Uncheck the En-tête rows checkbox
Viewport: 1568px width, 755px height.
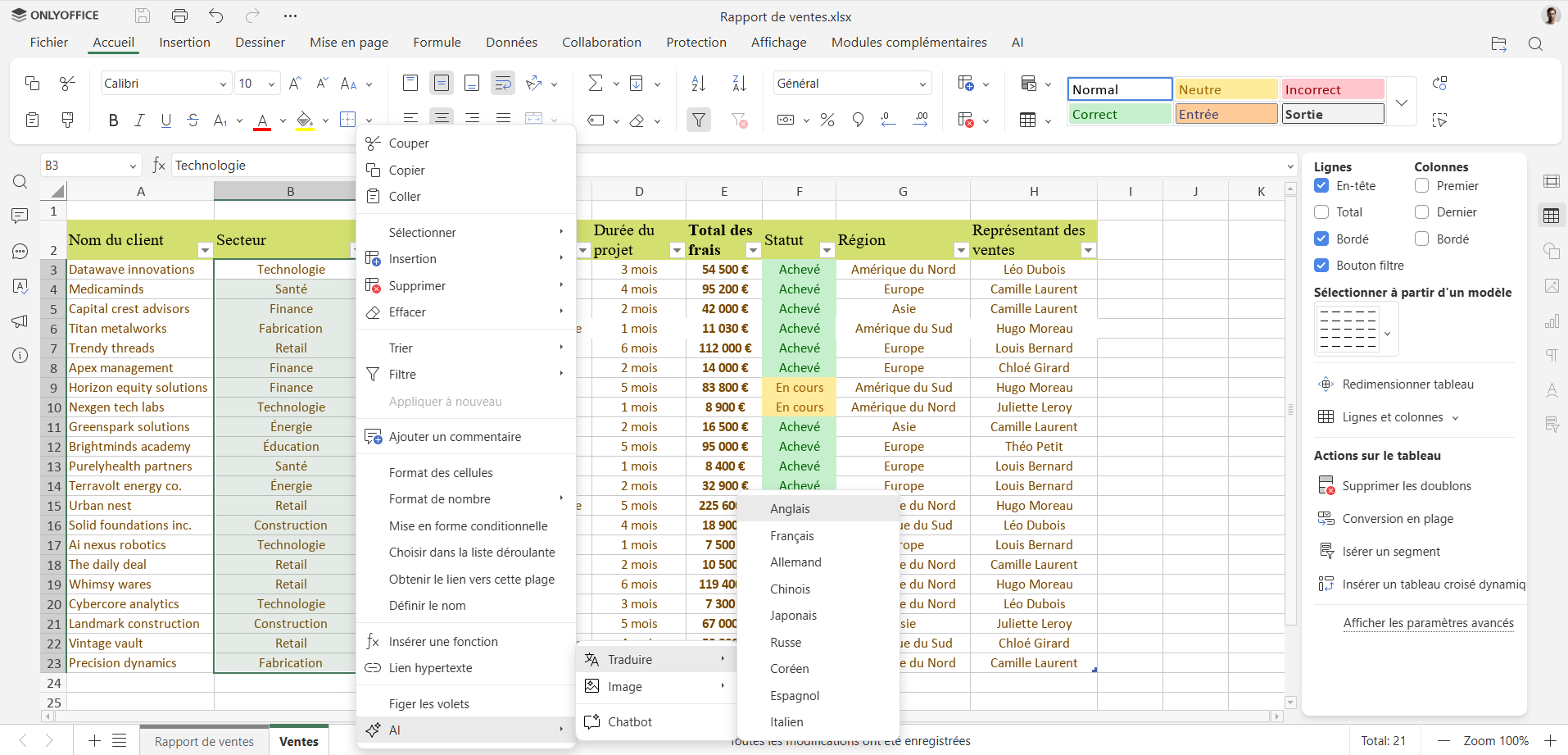pyautogui.click(x=1321, y=186)
